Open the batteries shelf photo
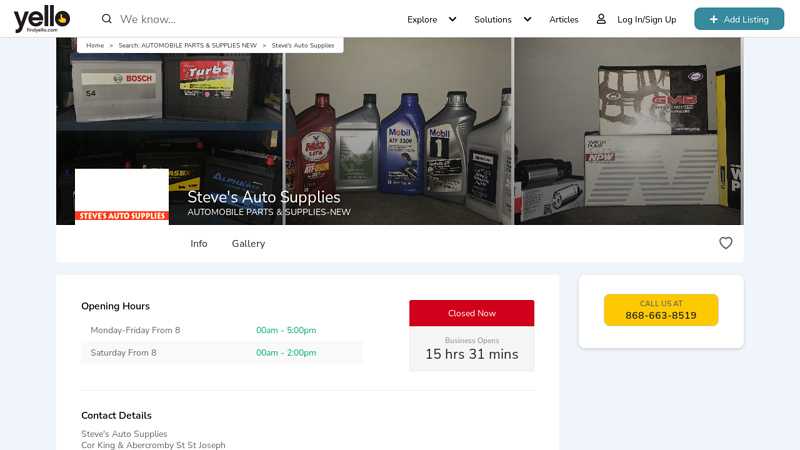800x450 pixels. (x=169, y=131)
